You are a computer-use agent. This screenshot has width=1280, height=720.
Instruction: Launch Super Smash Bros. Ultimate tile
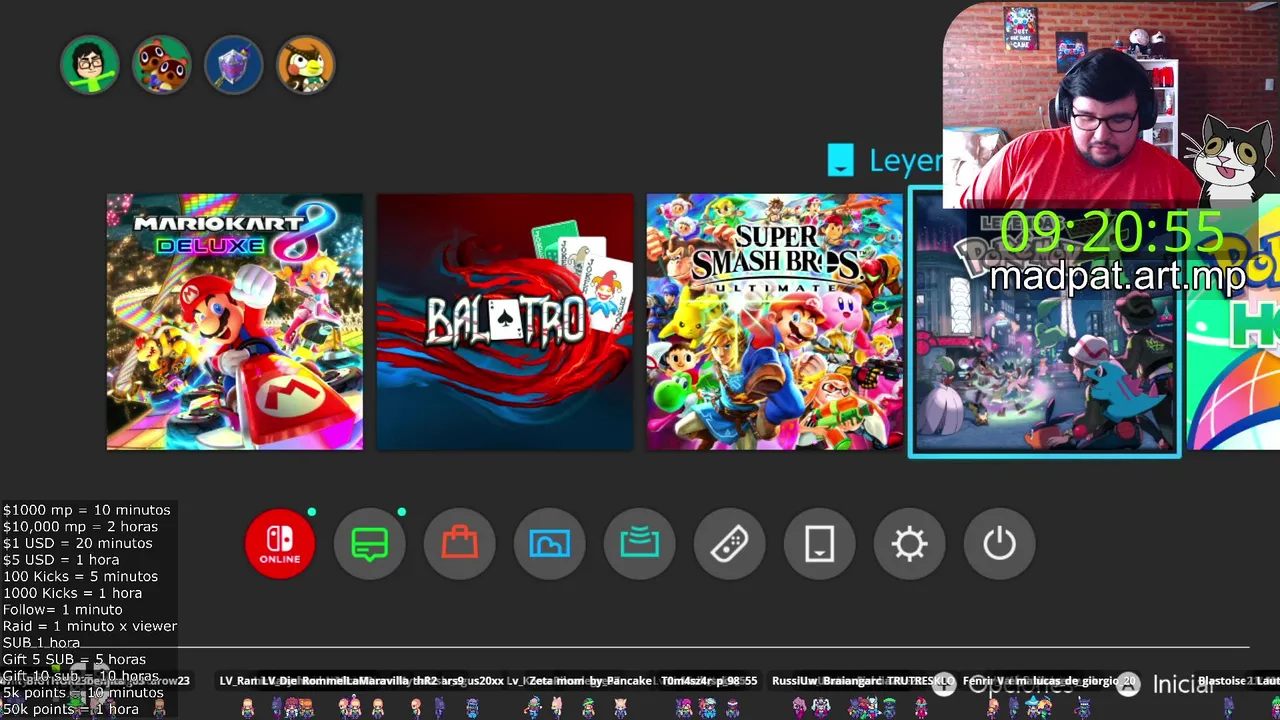click(775, 322)
